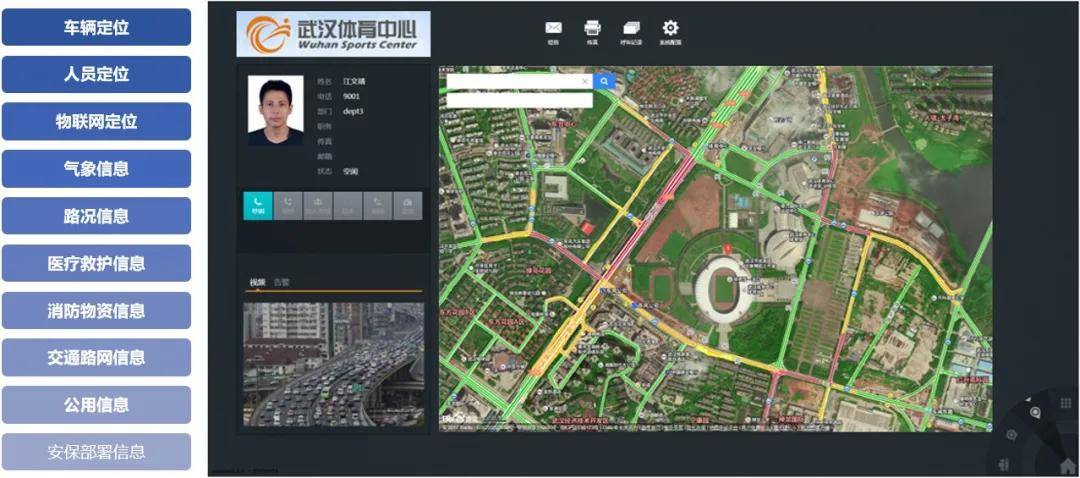
Task: Open the 车辆定位 vehicle positioning section
Action: click(x=96, y=28)
